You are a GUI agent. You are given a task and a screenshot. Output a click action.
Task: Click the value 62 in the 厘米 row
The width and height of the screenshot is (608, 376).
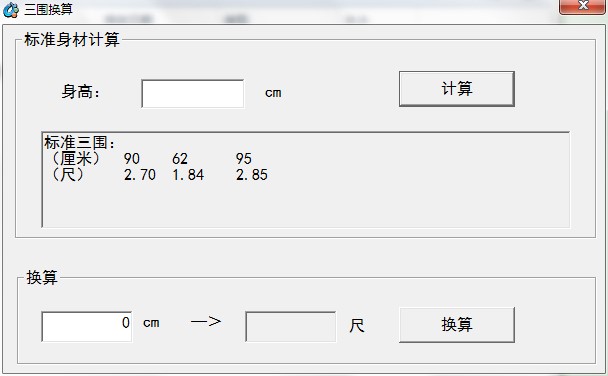coord(180,159)
